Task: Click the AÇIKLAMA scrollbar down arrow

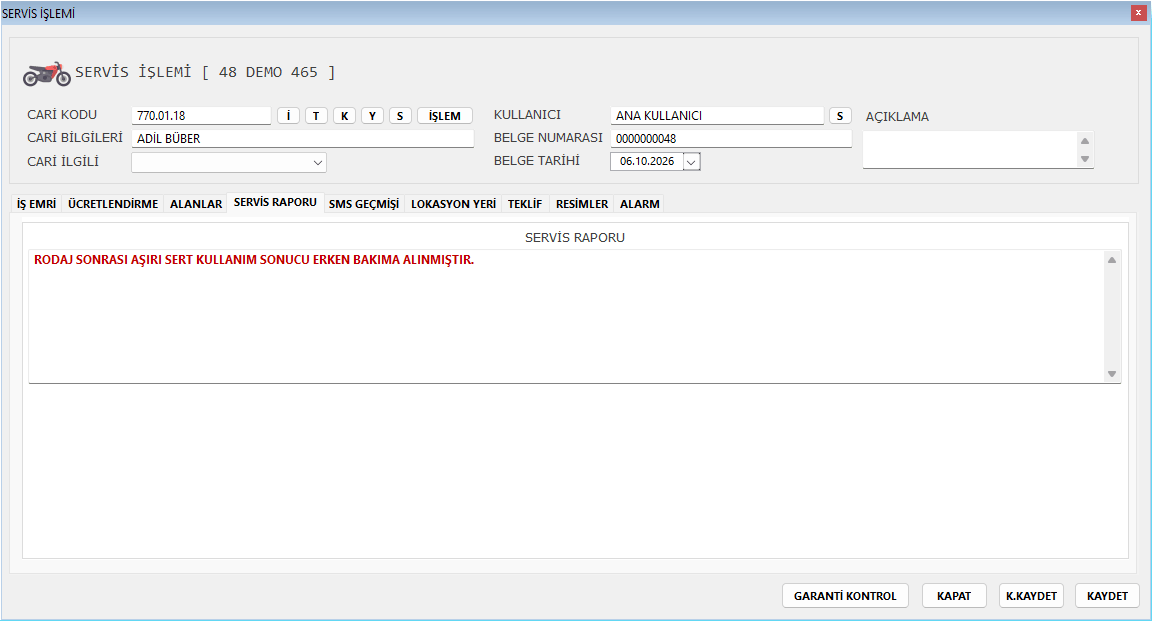Action: point(1085,159)
